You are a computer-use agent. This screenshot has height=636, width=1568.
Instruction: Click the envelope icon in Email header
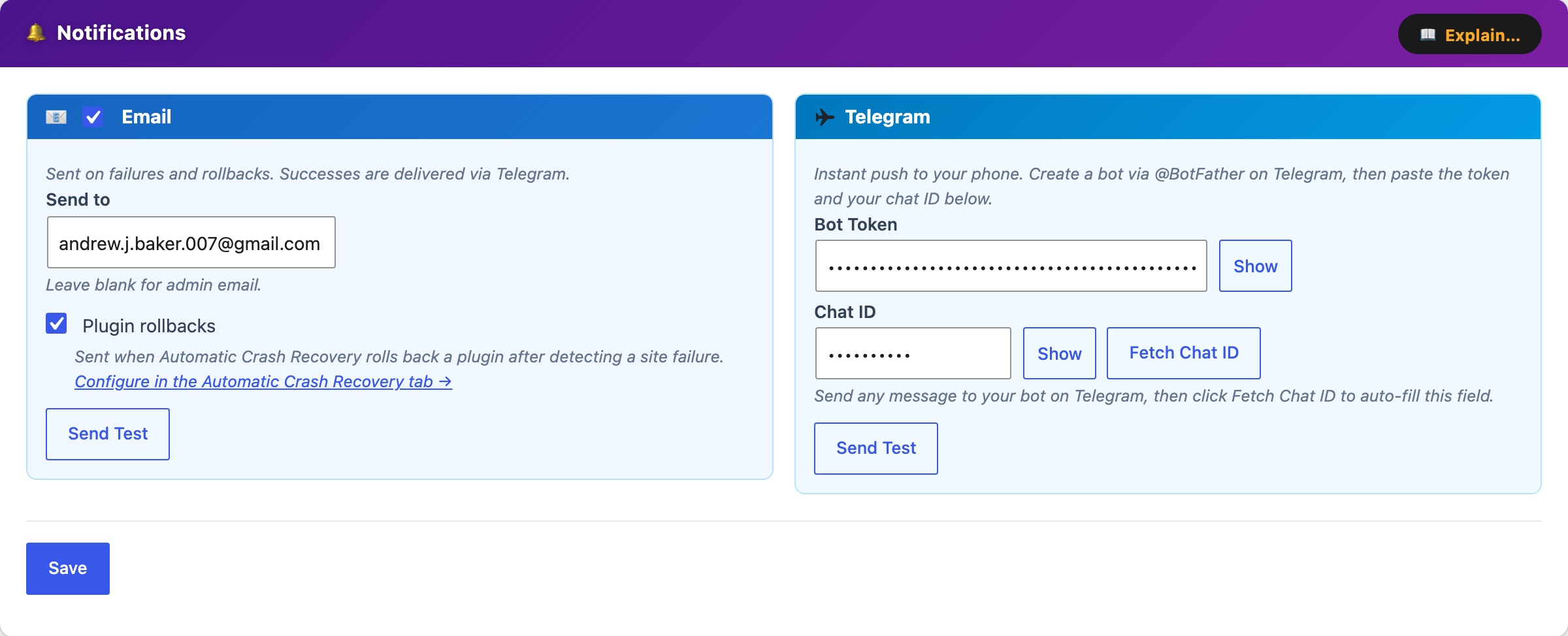[x=56, y=117]
